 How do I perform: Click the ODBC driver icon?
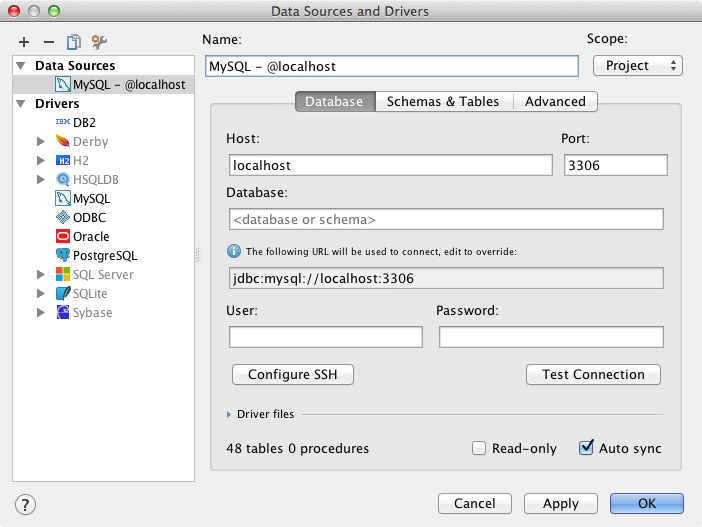pyautogui.click(x=63, y=217)
